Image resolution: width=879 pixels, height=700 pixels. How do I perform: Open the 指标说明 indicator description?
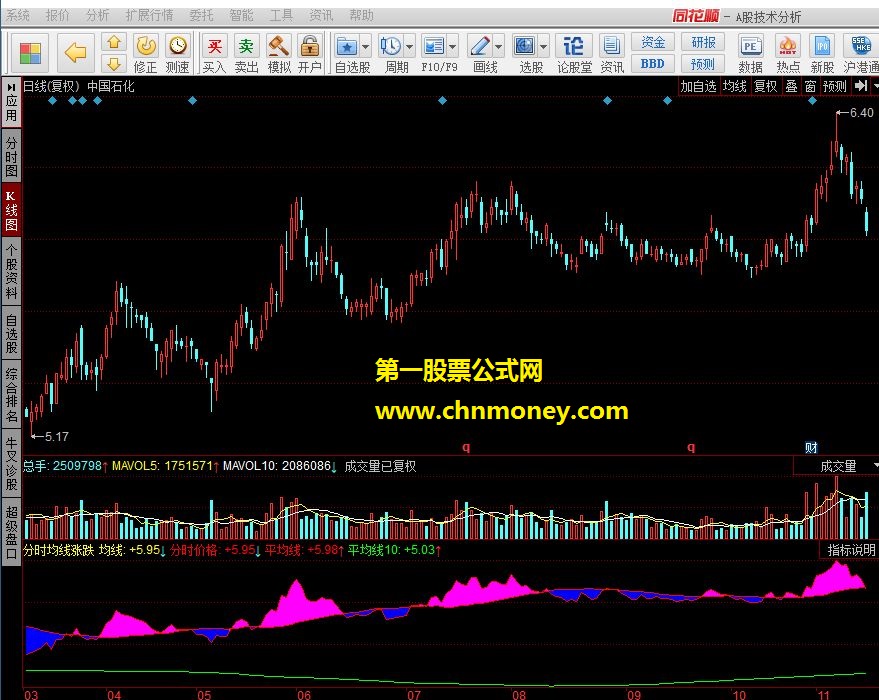[x=851, y=550]
